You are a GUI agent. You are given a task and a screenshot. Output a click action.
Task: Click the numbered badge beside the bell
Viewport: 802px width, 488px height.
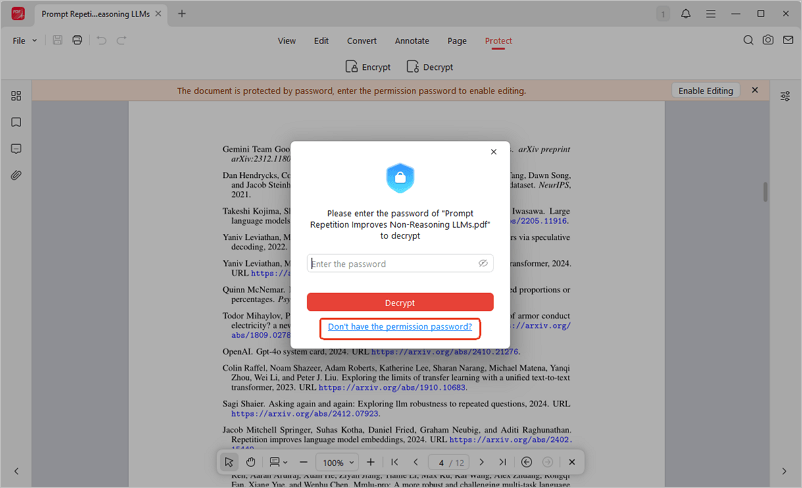(x=663, y=14)
